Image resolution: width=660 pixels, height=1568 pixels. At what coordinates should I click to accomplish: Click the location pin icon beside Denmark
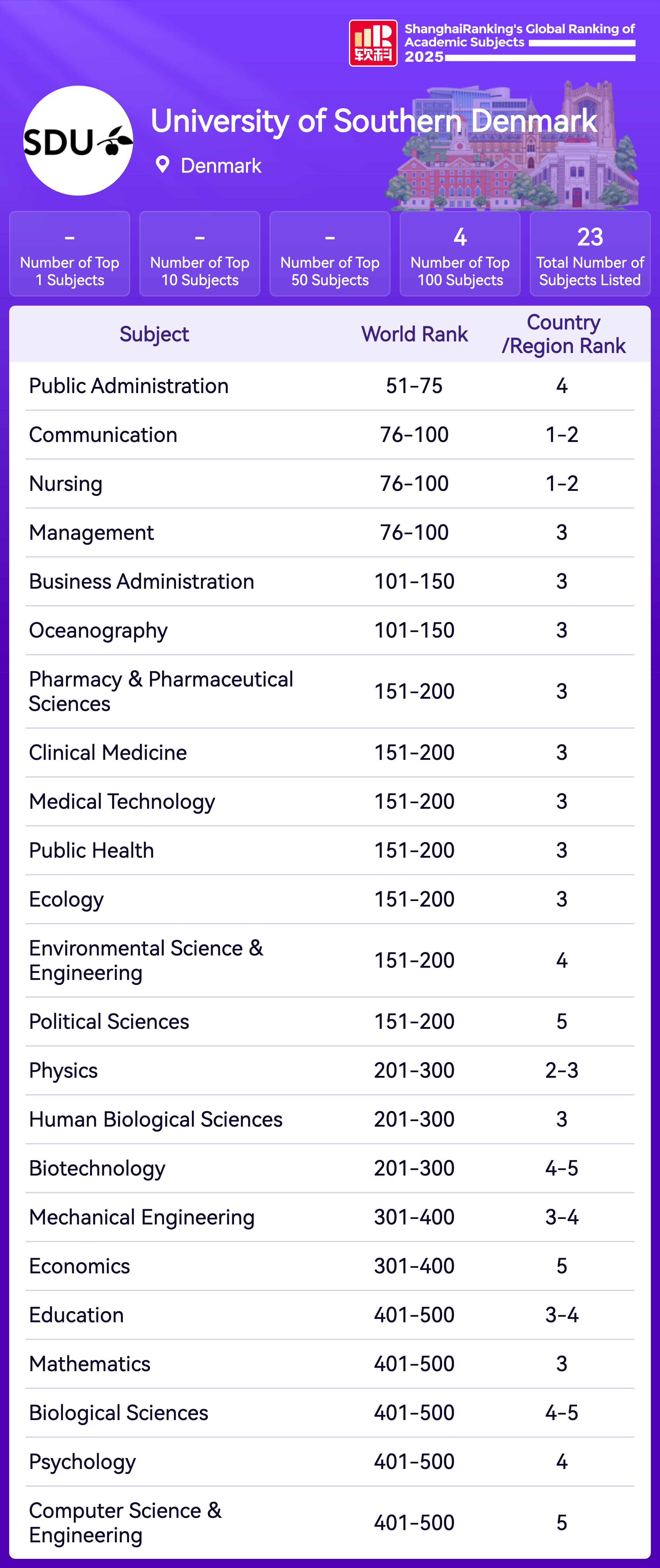click(x=162, y=164)
